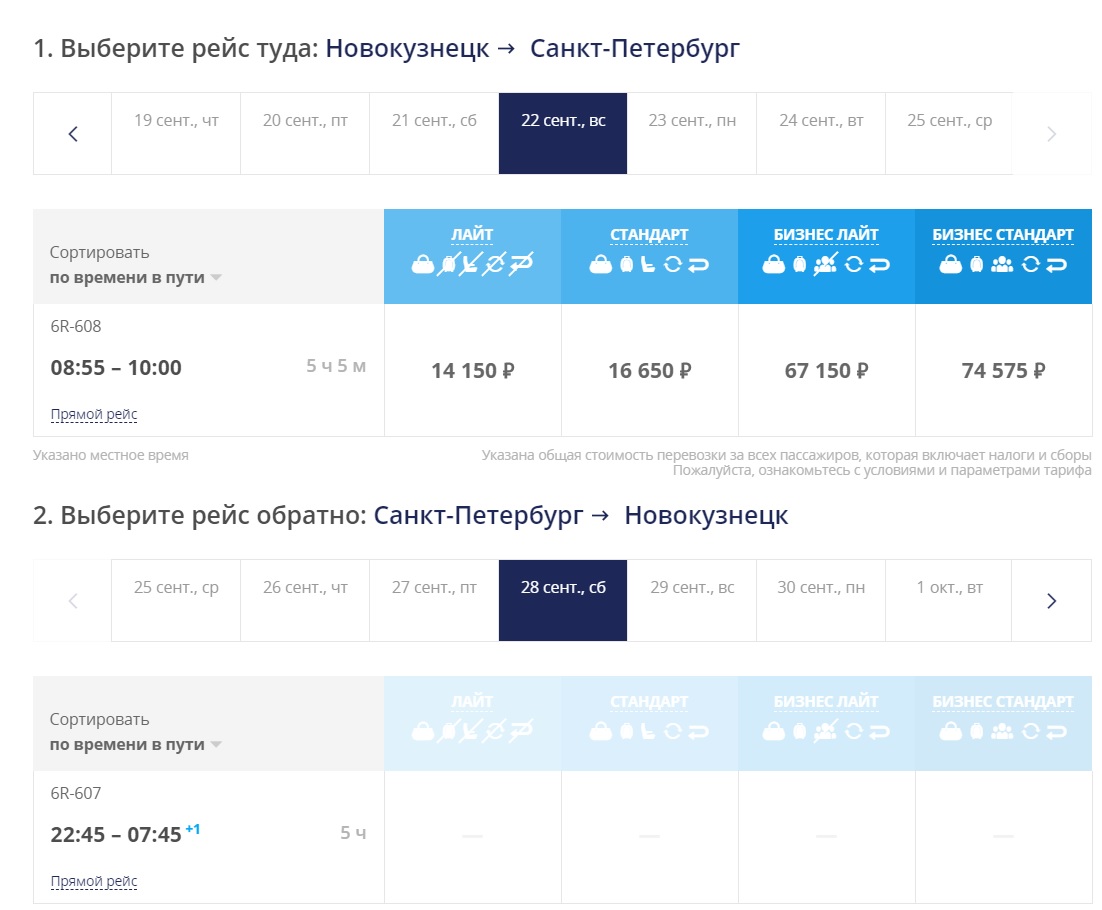Click the crossed-out lounge group icon under БИЗНЕС ЛАЙТ
Viewport: 1102px width, 910px height.
[826, 264]
